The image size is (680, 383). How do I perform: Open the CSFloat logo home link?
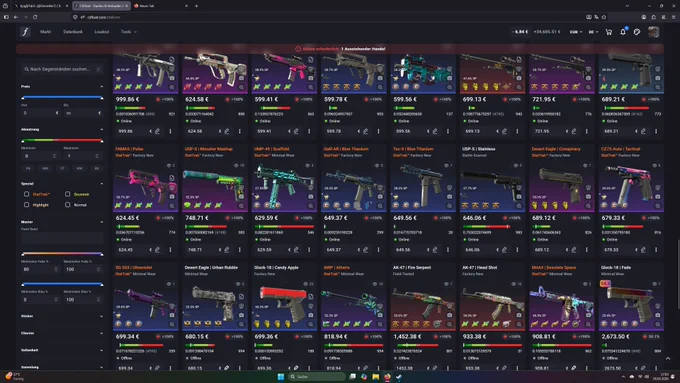tap(25, 32)
